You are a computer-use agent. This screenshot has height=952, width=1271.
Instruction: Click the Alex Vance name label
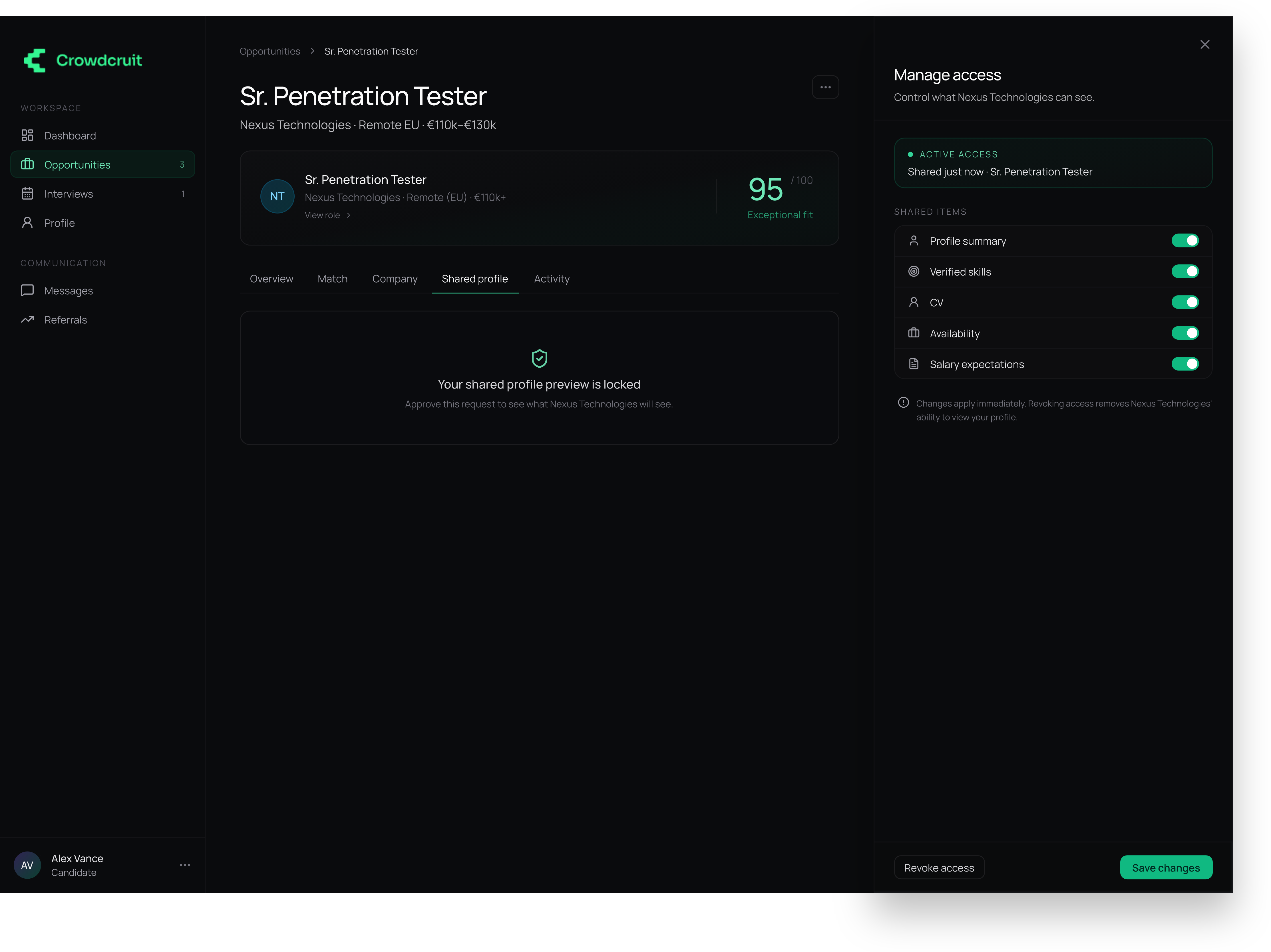click(x=77, y=858)
